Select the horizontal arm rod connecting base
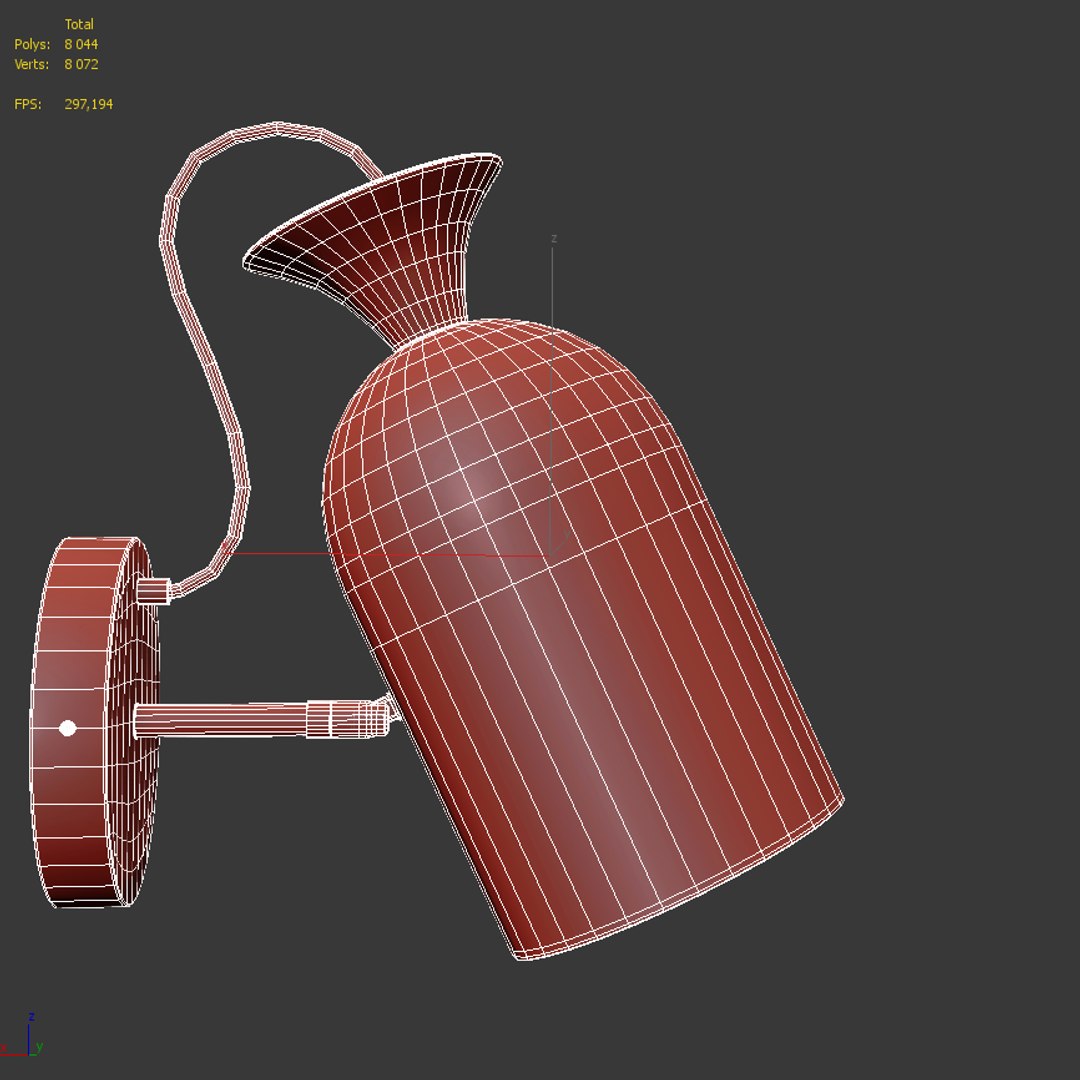This screenshot has height=1080, width=1080. point(220,720)
